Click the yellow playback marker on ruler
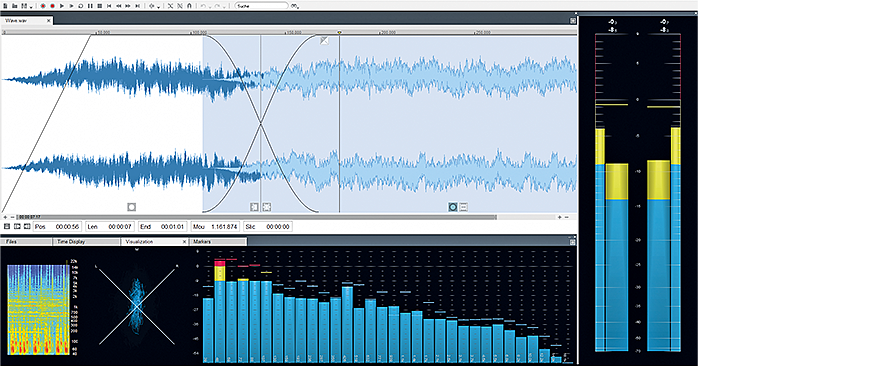This screenshot has width=870, height=366. 340,33
